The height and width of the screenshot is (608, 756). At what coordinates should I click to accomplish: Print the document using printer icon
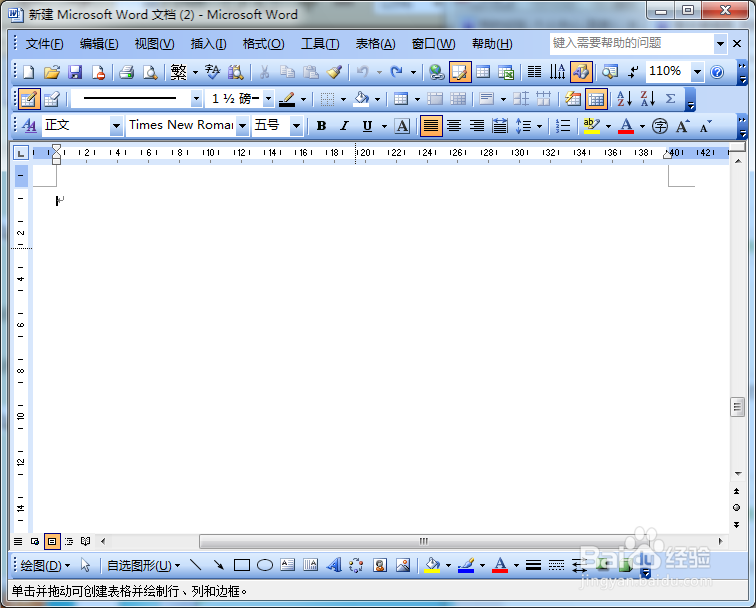126,72
